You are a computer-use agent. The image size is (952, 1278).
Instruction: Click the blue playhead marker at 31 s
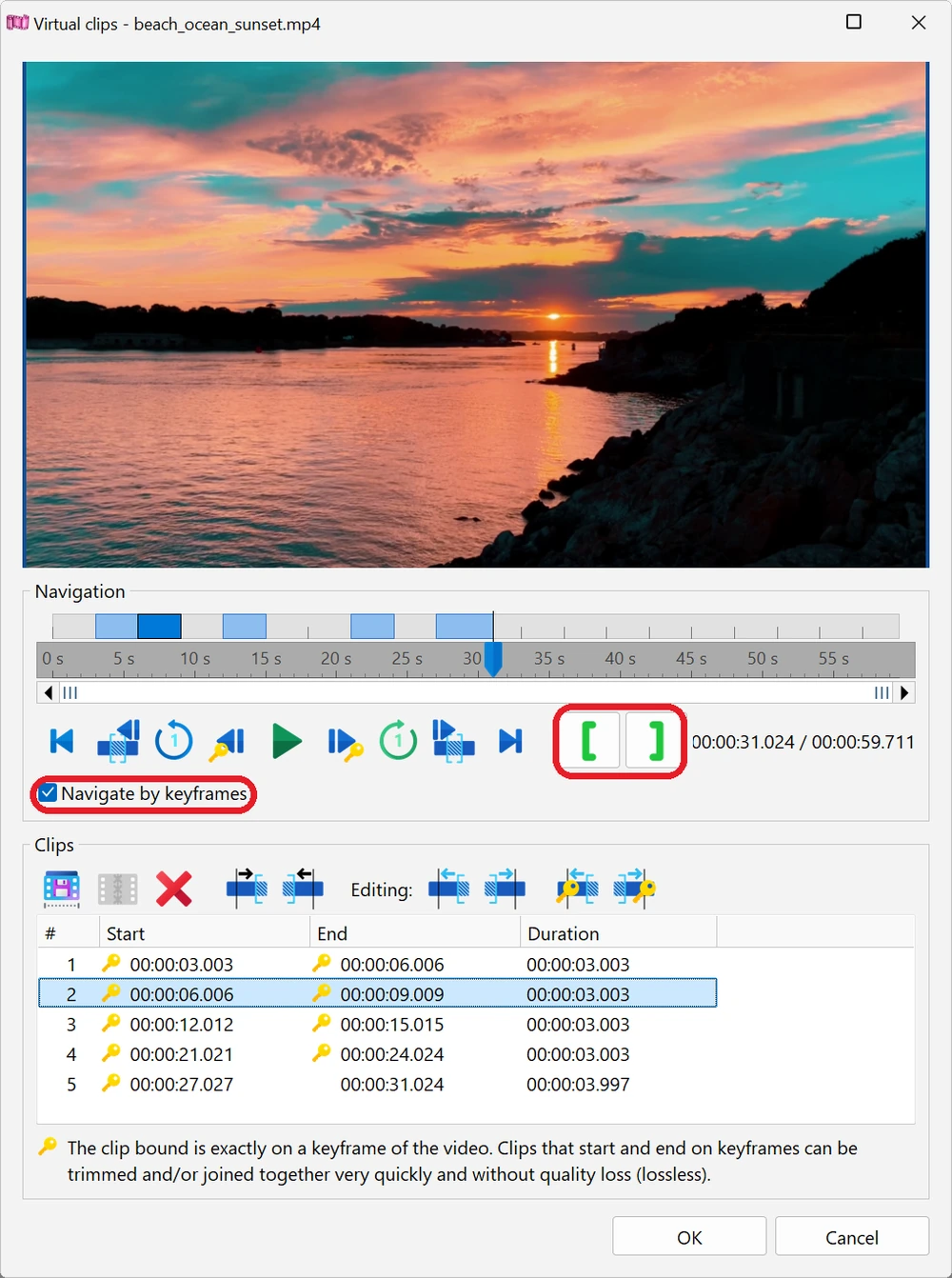click(x=493, y=659)
